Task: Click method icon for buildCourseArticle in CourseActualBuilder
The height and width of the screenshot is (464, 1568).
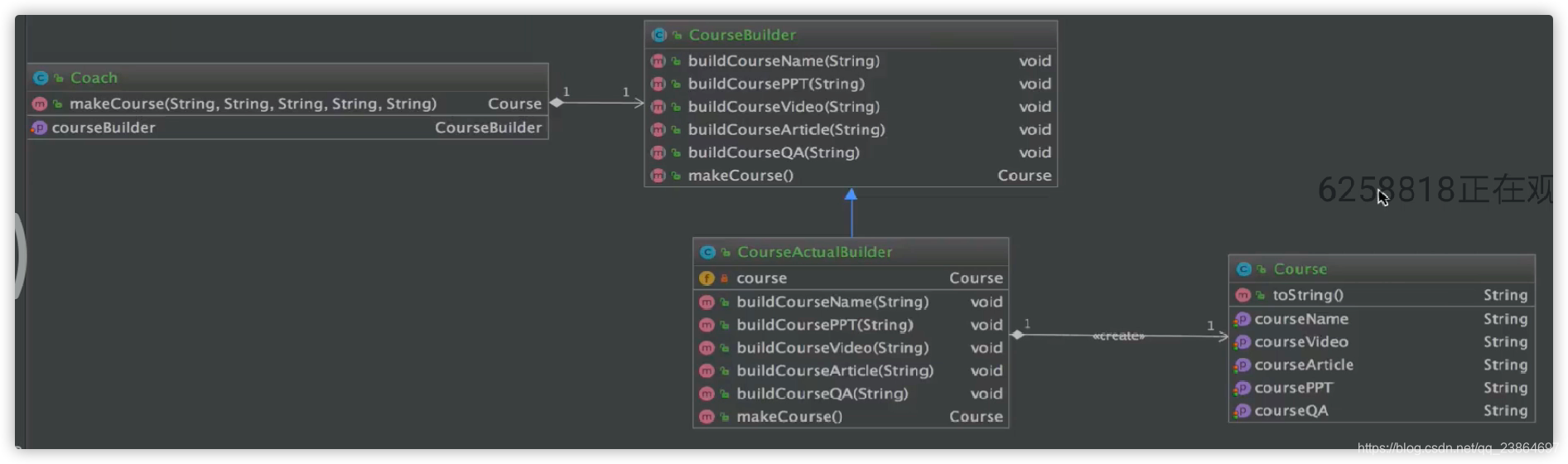Action: (x=707, y=371)
